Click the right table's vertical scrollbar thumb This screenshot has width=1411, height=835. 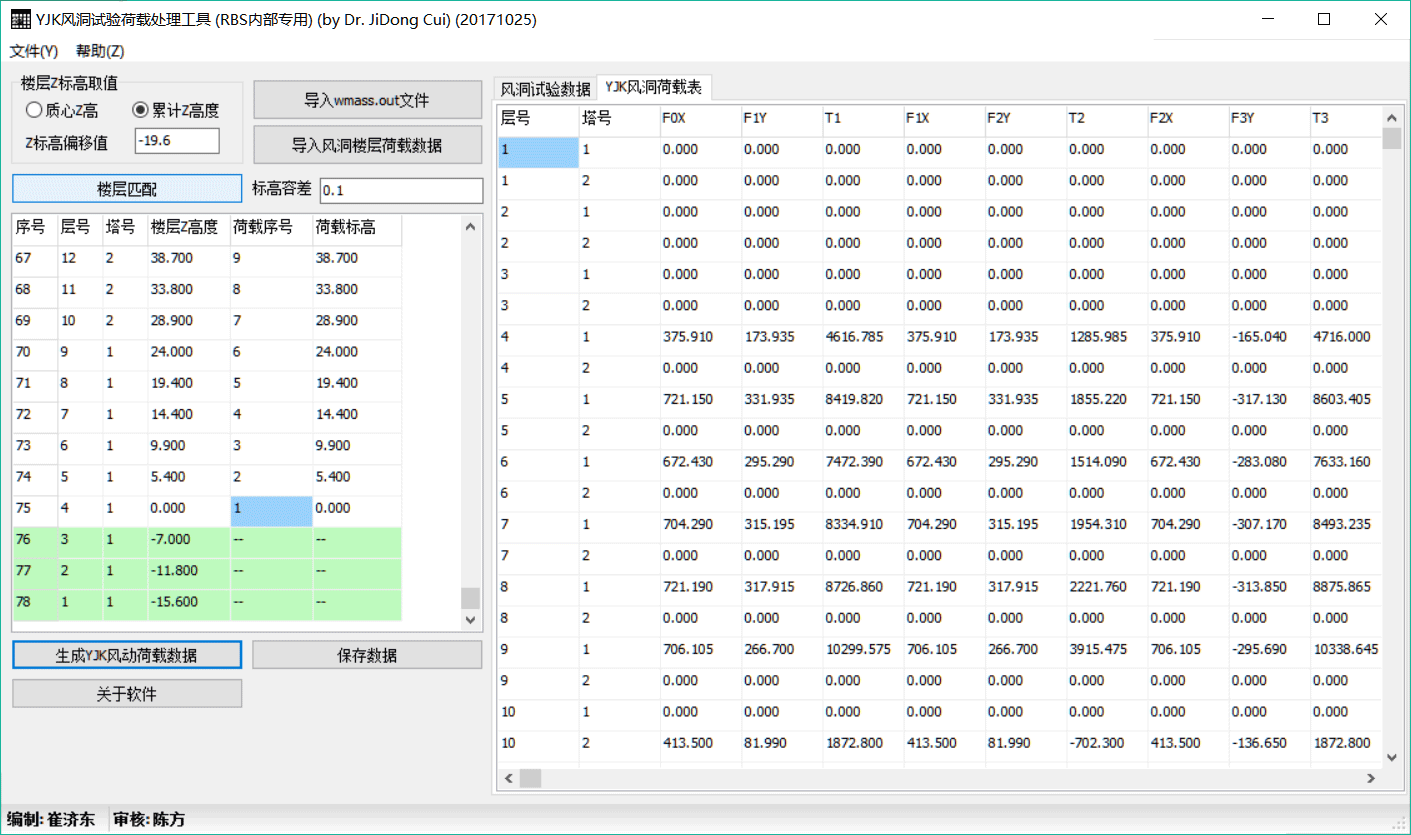tap(1391, 138)
